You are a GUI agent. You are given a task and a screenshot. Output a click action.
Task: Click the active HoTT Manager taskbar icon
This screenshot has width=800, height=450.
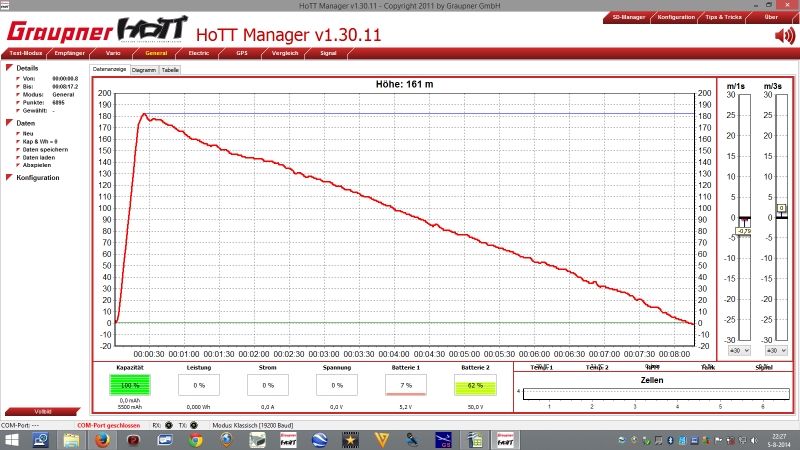tap(505, 440)
